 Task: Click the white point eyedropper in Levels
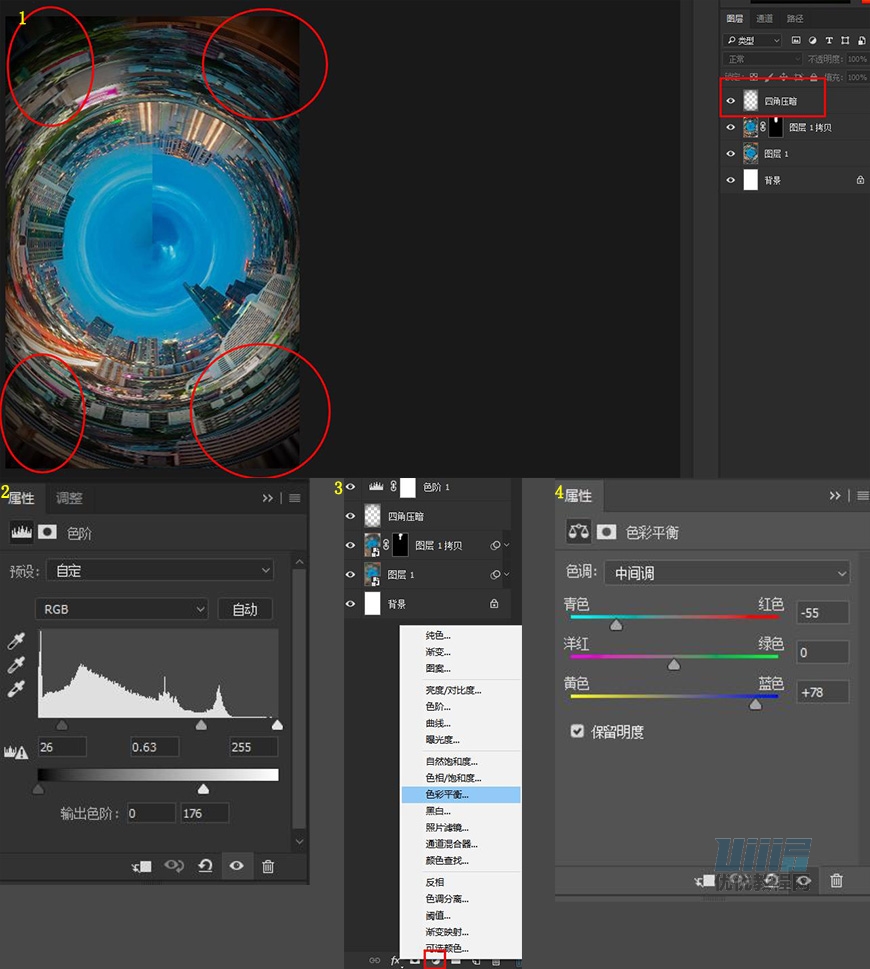pos(15,688)
